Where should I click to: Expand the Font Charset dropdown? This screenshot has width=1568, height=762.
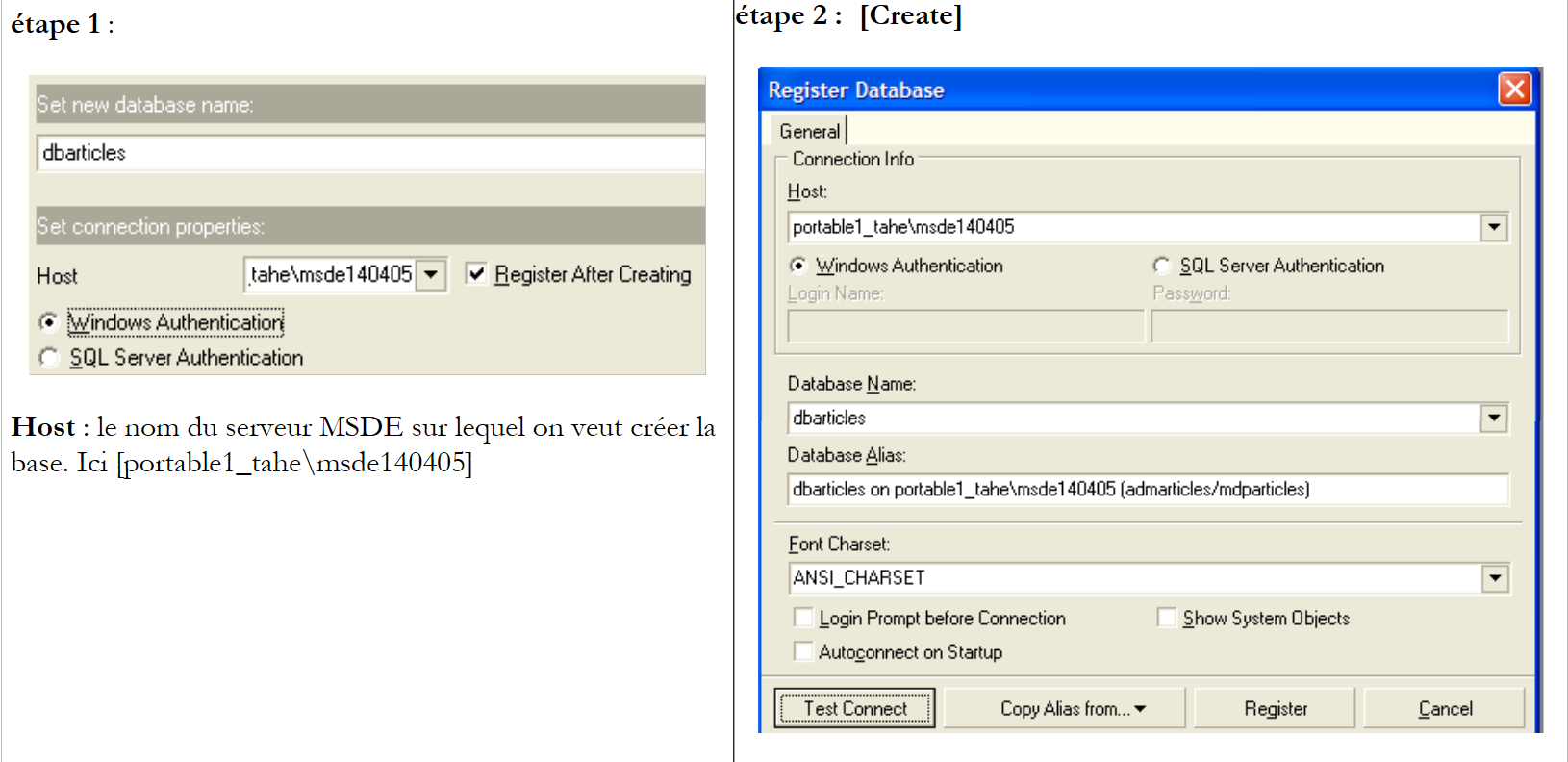1494,578
